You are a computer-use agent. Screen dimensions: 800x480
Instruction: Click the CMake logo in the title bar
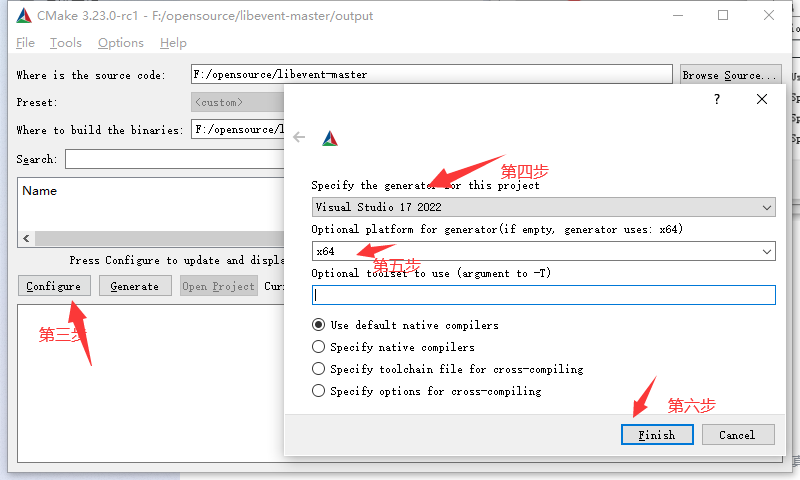tap(24, 16)
